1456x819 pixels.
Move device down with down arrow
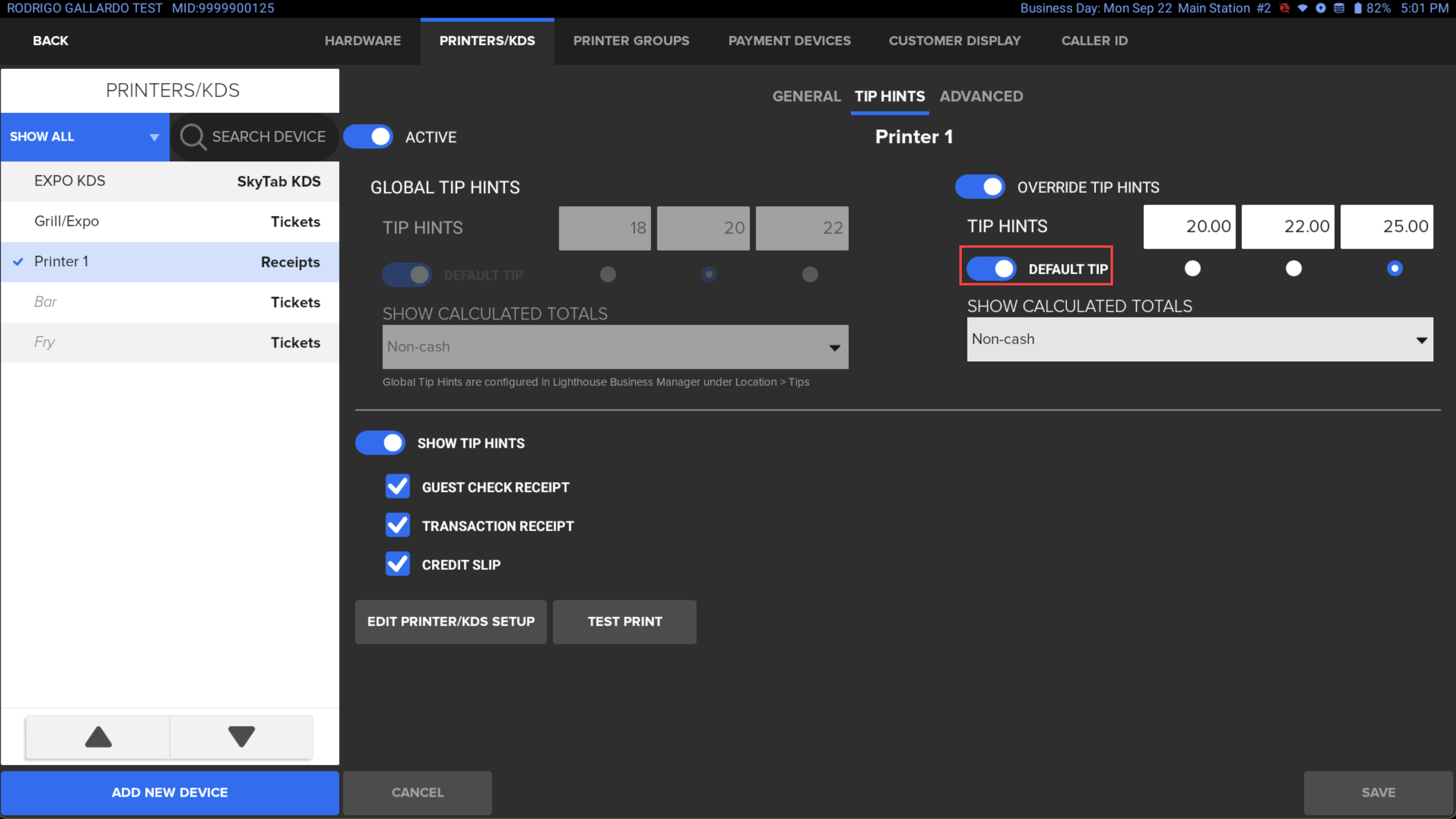242,736
